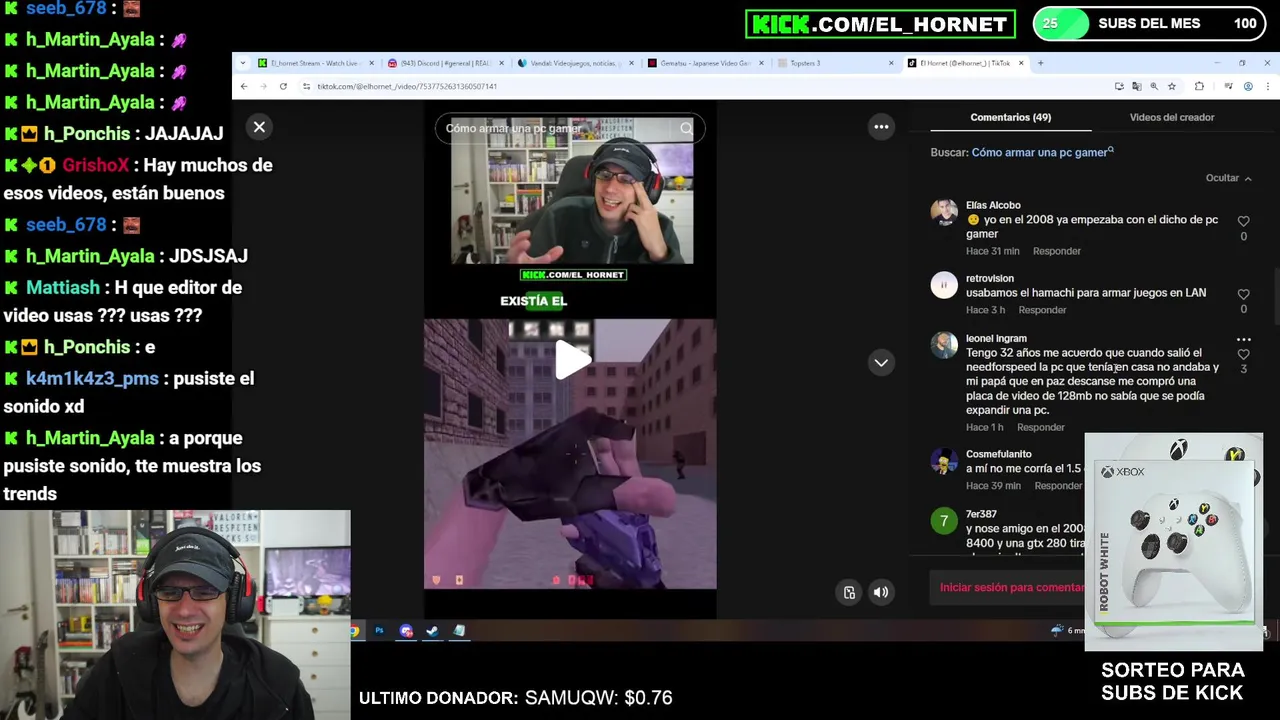
Task: Open the Chrome profile avatar icon
Action: coord(1248,87)
